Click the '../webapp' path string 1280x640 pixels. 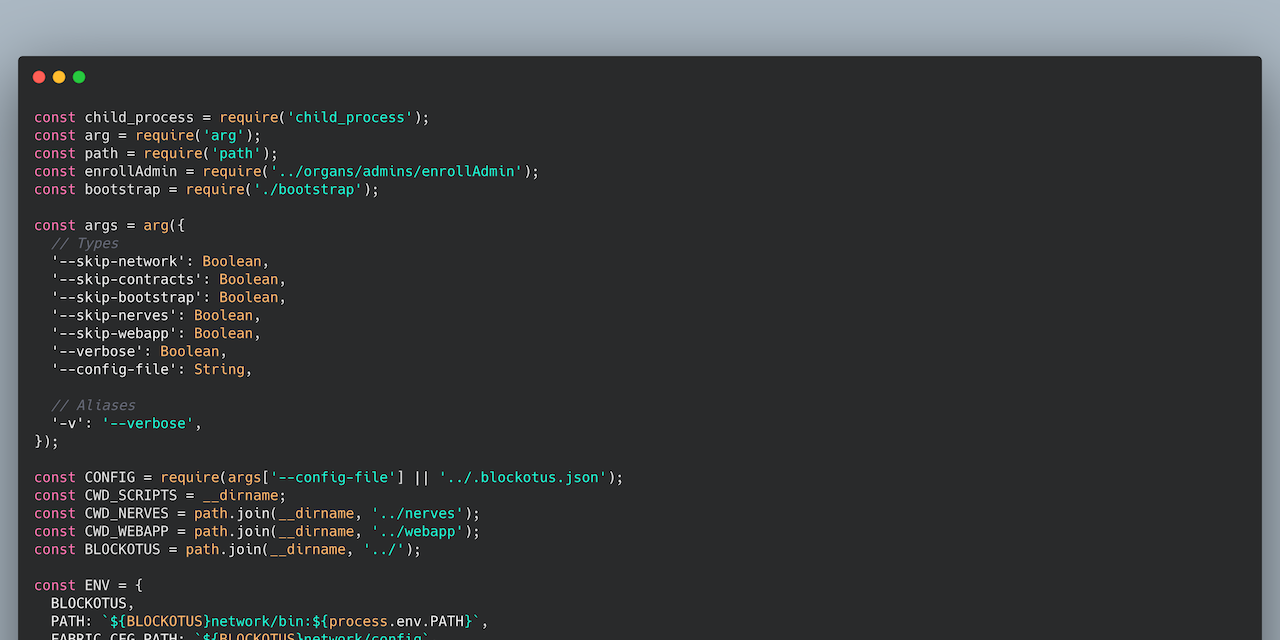[x=418, y=531]
